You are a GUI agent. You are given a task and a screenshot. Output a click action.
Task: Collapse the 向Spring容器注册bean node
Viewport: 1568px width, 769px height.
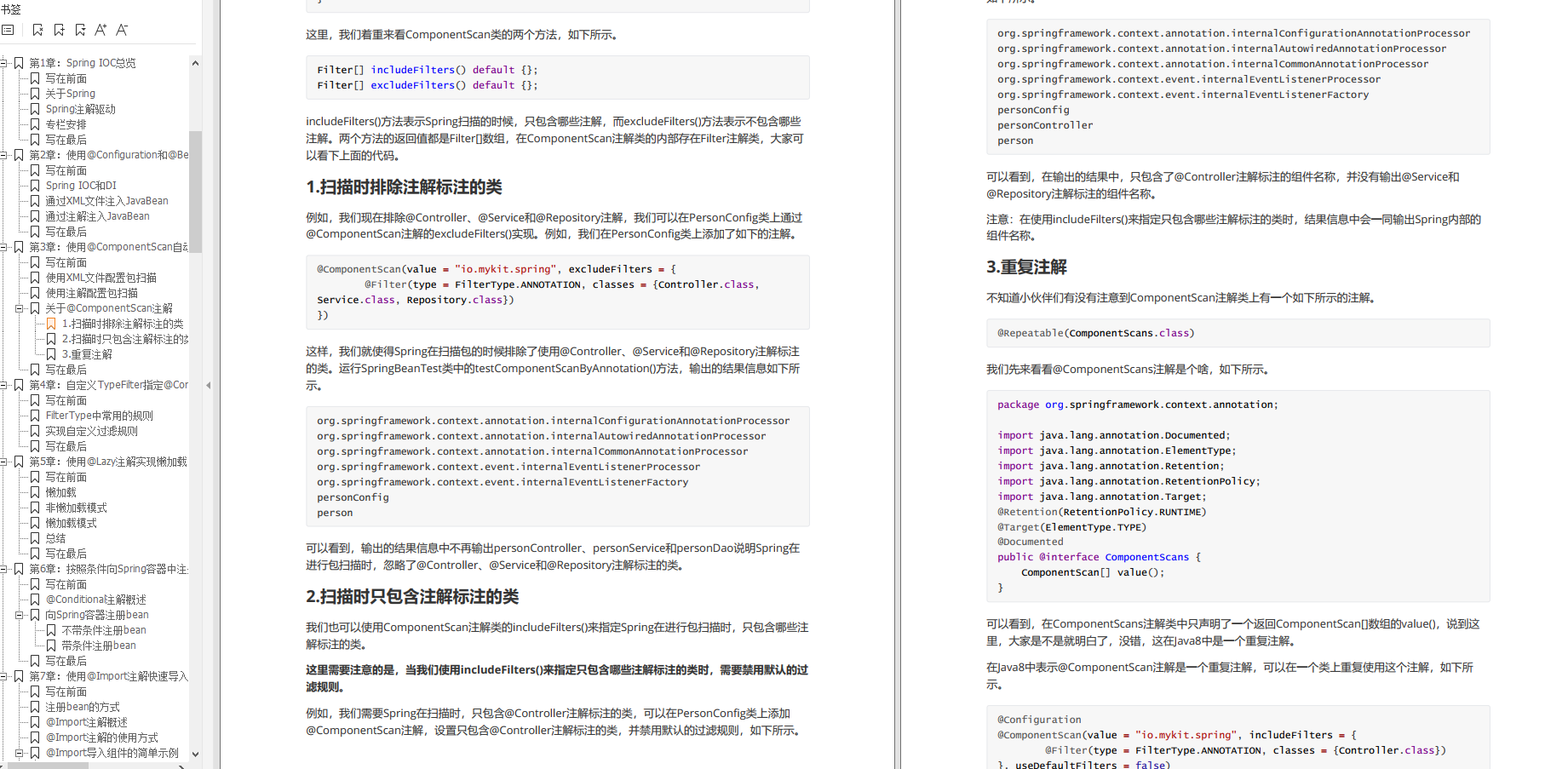tap(19, 615)
